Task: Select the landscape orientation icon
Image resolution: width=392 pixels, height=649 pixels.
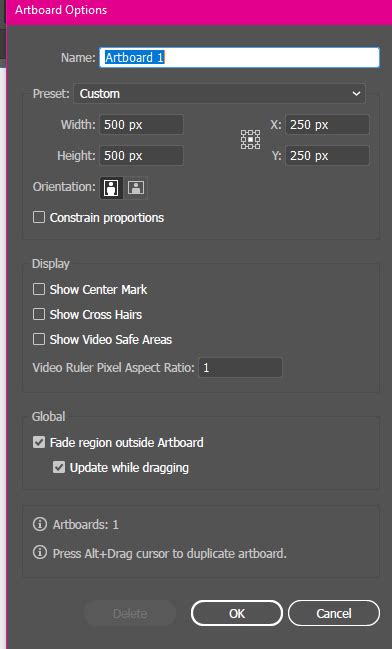Action: click(136, 188)
